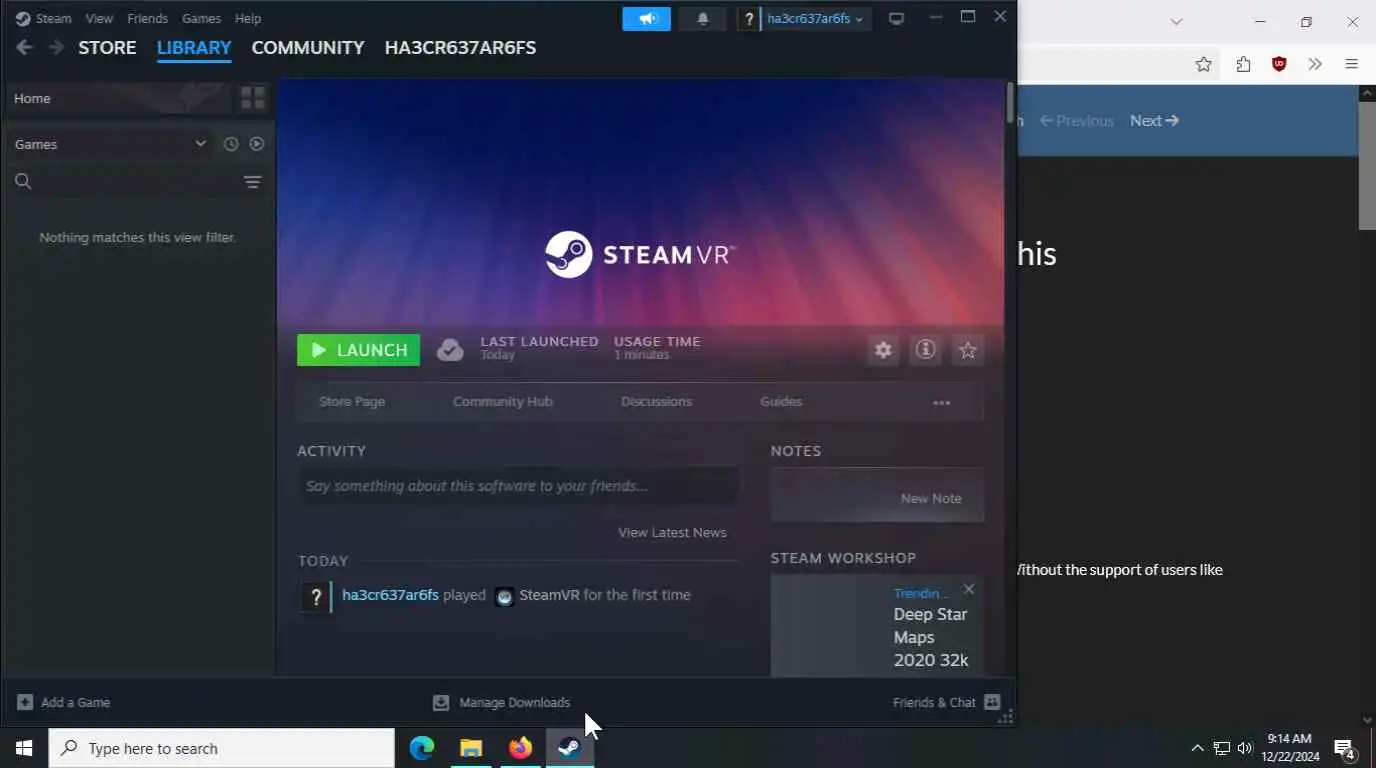The width and height of the screenshot is (1376, 768).
Task: Launch SteamVR with green button
Action: coord(358,350)
